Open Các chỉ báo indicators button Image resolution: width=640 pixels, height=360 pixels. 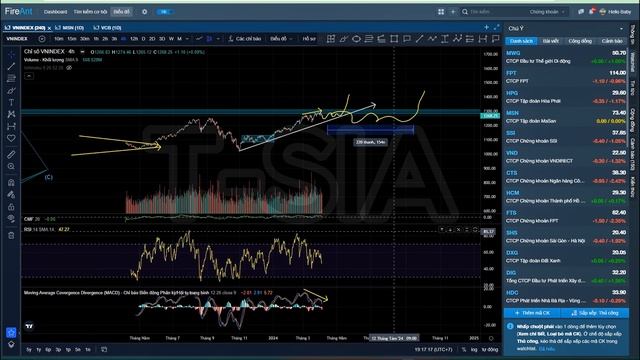pyautogui.click(x=245, y=39)
